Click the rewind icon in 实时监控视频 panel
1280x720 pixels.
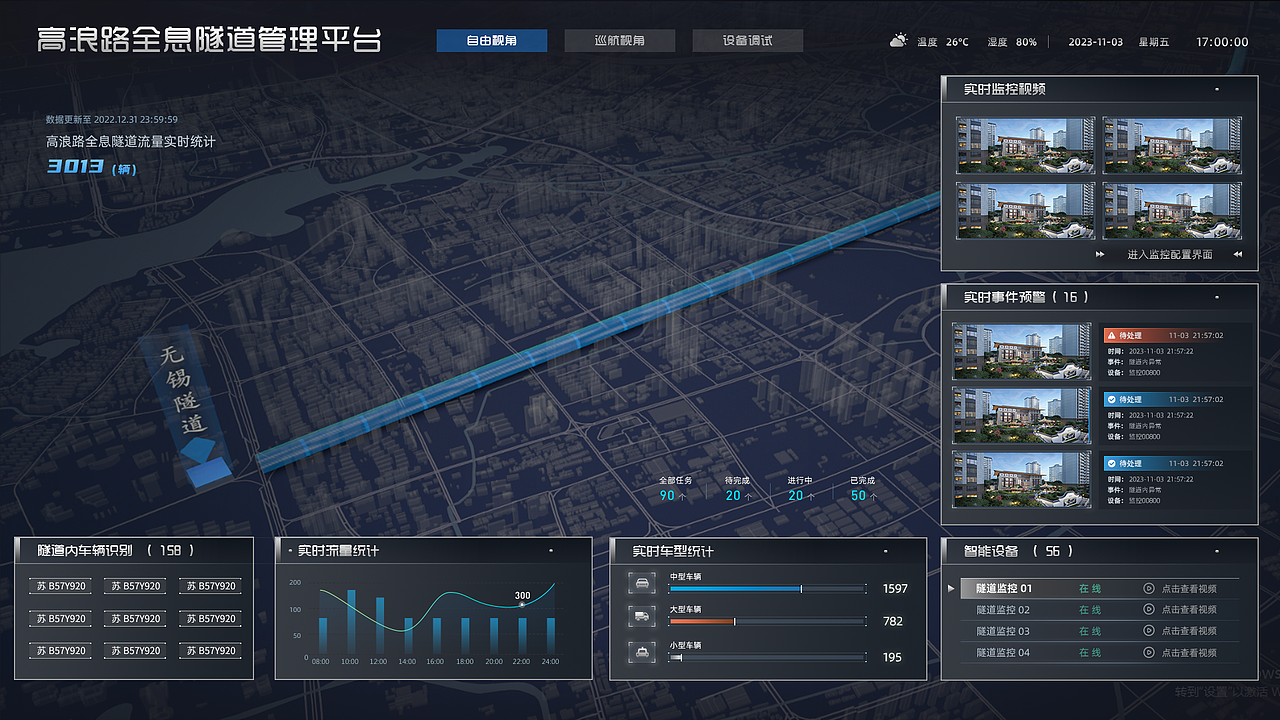[1236, 255]
